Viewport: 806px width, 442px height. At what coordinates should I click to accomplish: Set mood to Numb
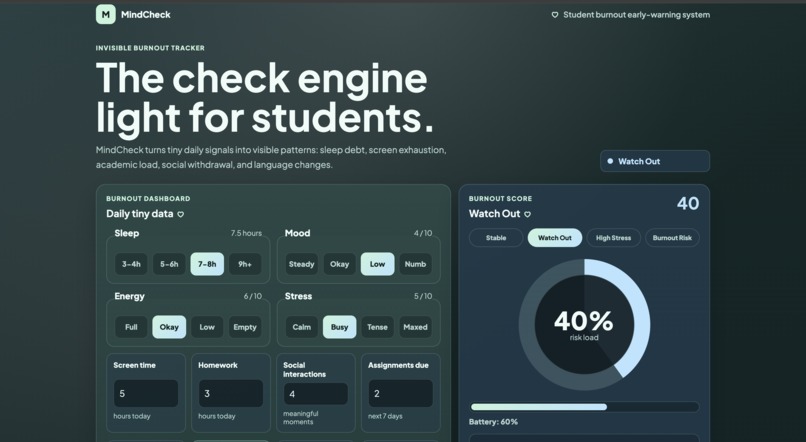click(x=415, y=264)
